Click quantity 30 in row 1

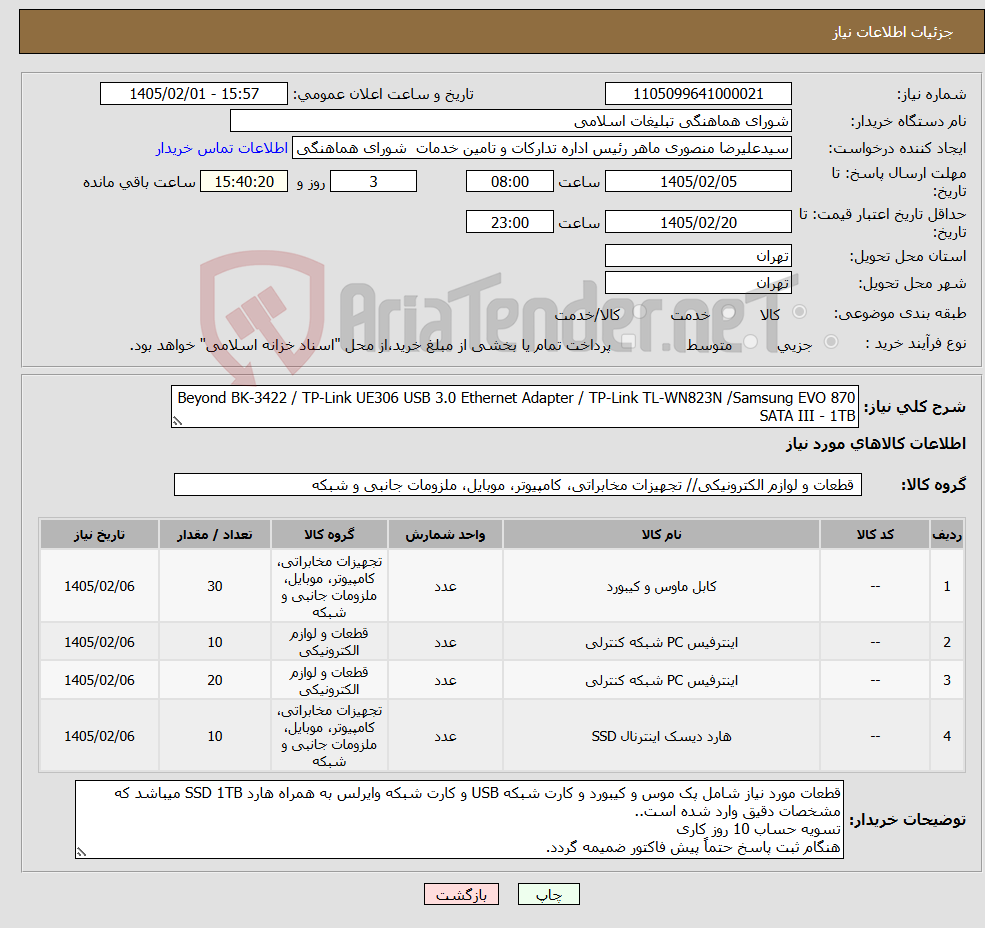pyautogui.click(x=215, y=586)
